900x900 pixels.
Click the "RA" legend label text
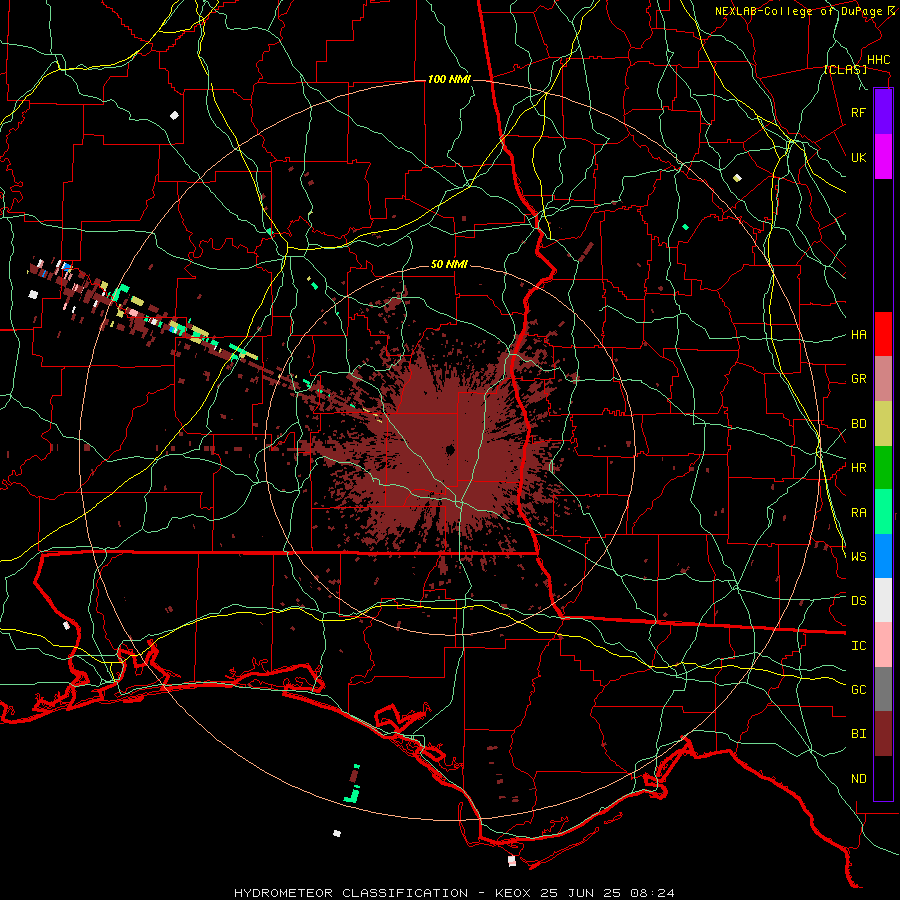tap(858, 513)
